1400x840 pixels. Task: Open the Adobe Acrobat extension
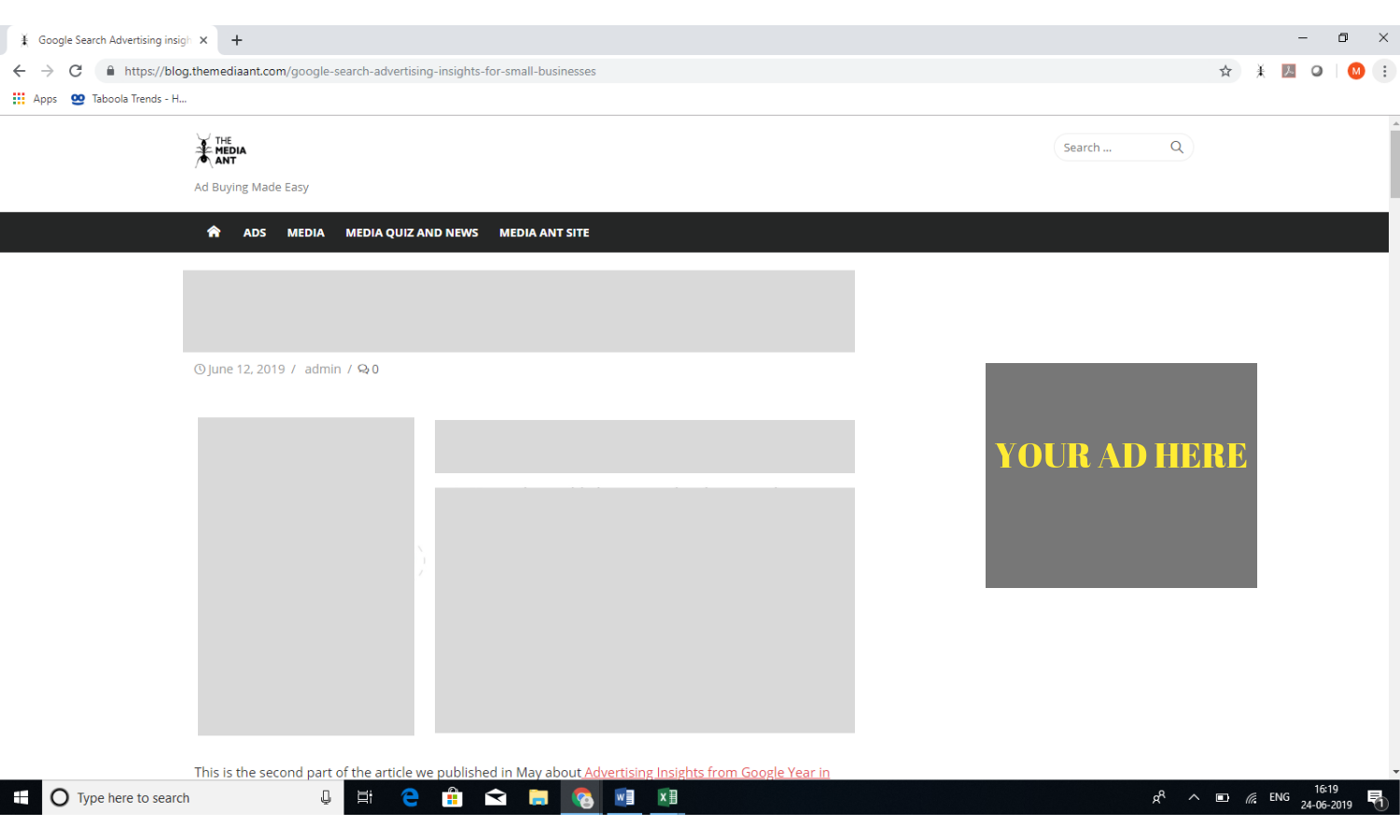(1289, 70)
